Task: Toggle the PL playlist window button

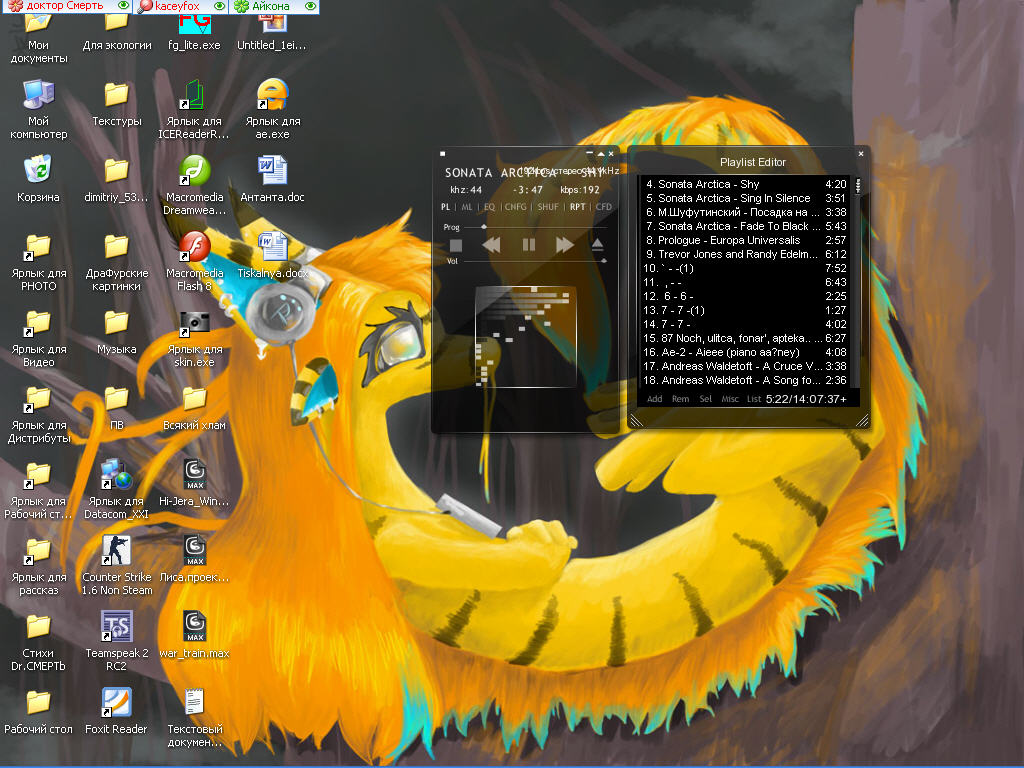Action: pos(445,207)
